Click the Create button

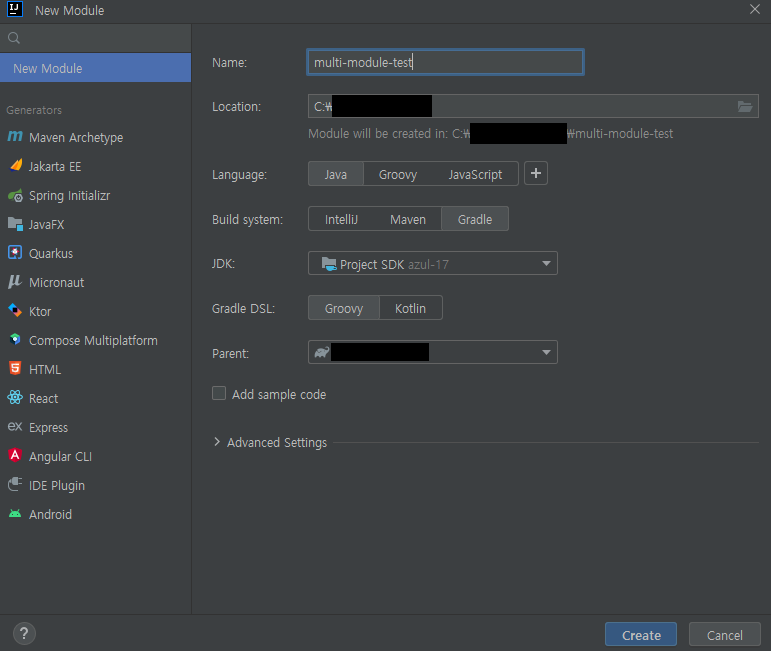641,635
